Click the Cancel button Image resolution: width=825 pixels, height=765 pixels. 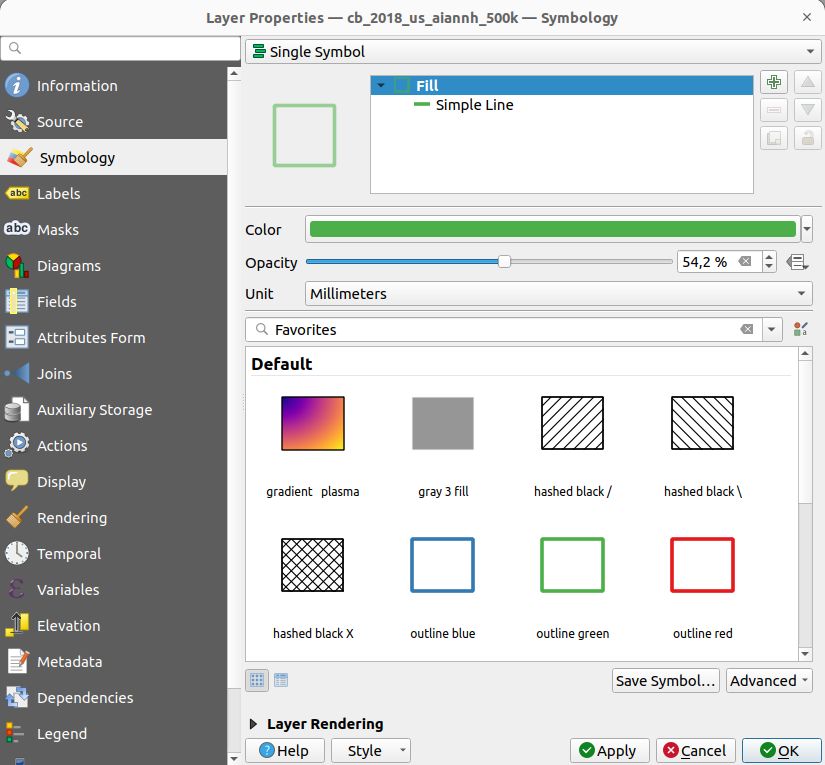[695, 750]
